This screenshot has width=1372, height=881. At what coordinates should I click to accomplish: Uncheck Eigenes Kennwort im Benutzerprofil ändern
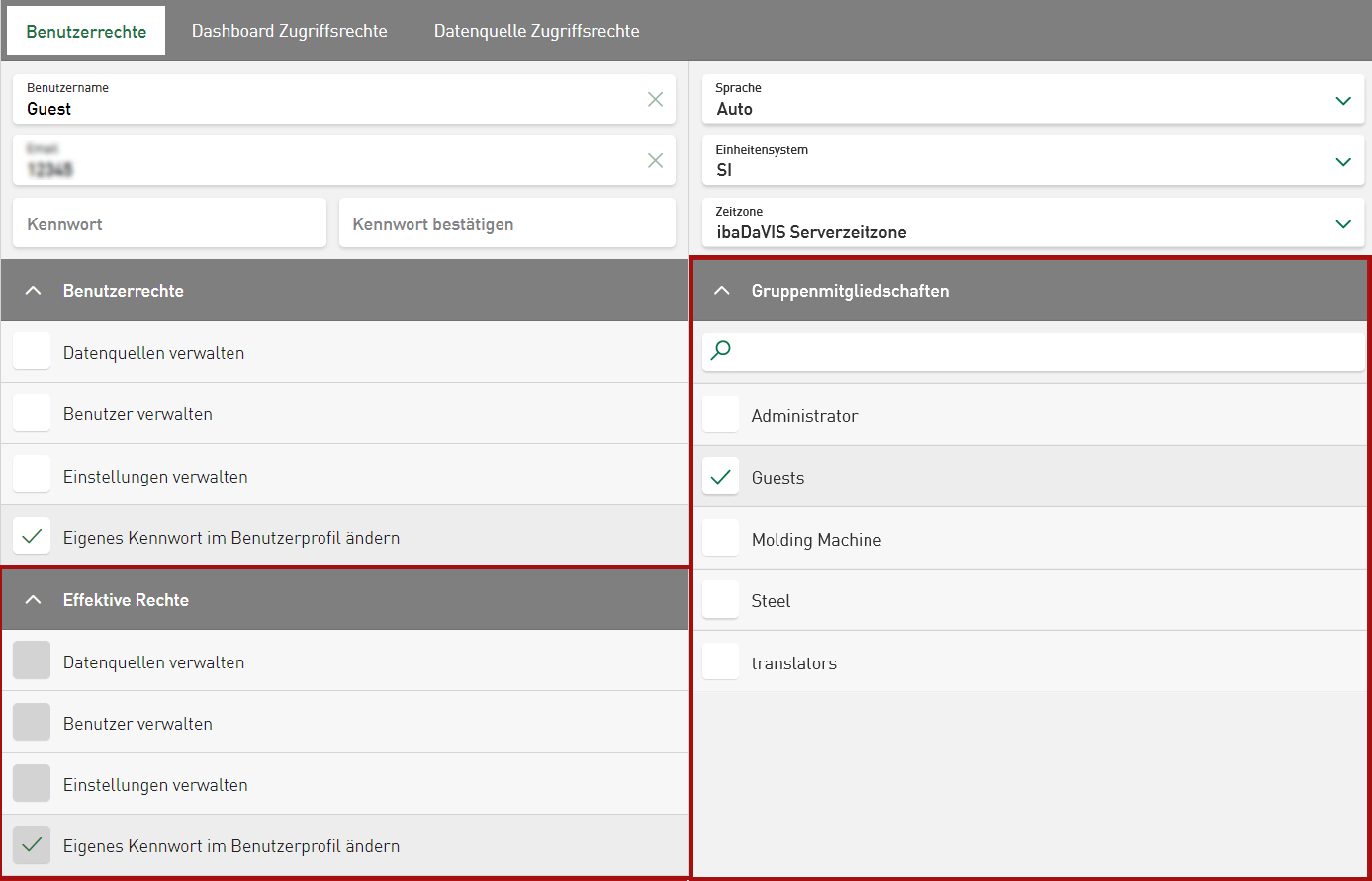click(x=32, y=537)
